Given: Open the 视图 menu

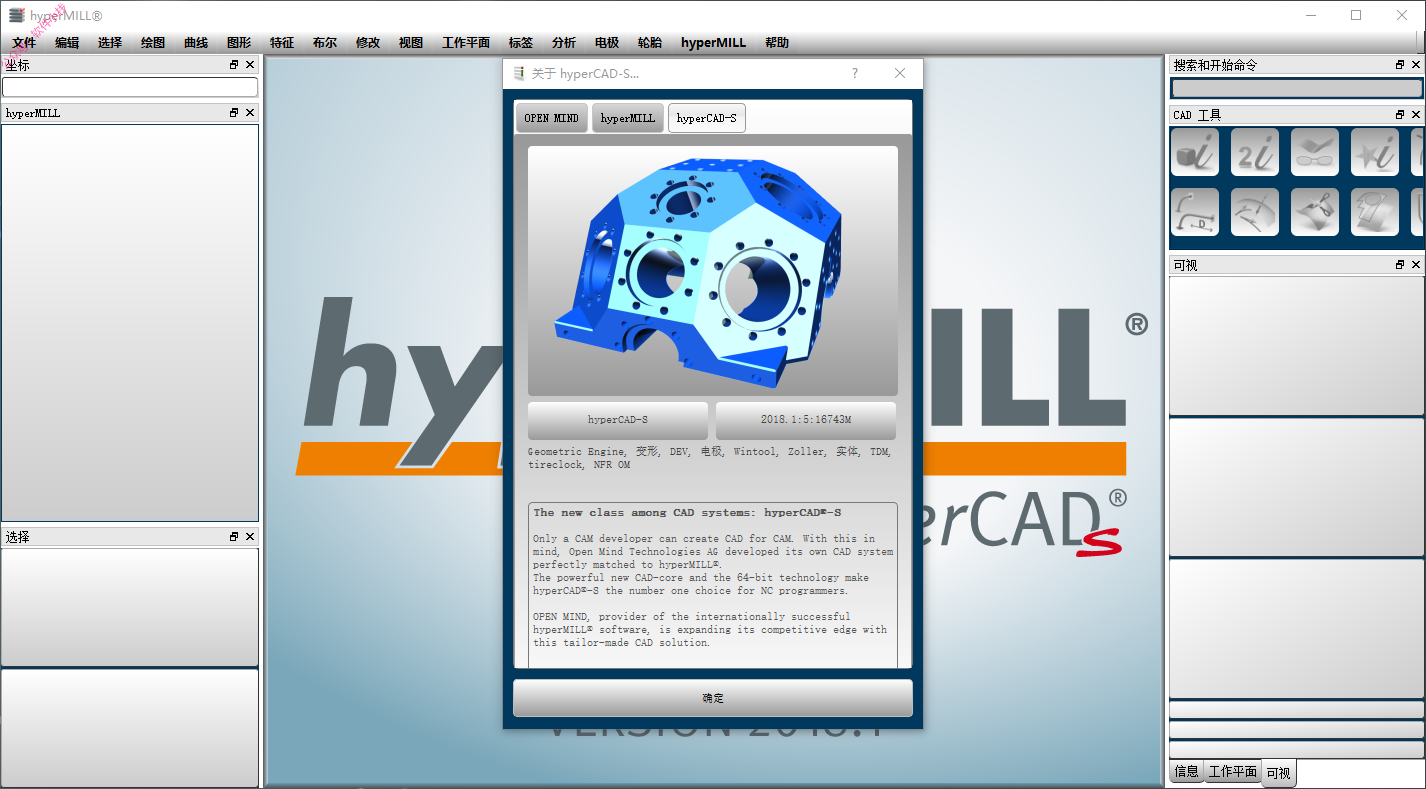Looking at the screenshot, I should point(411,43).
